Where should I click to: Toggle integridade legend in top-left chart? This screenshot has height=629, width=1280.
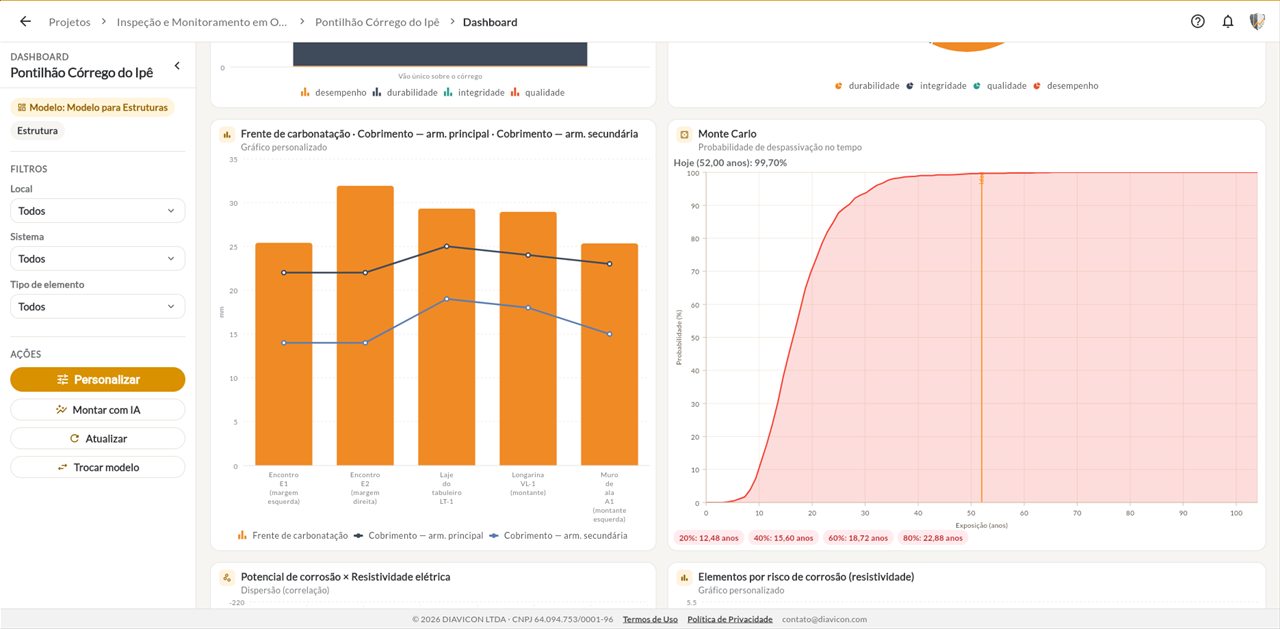tap(474, 92)
